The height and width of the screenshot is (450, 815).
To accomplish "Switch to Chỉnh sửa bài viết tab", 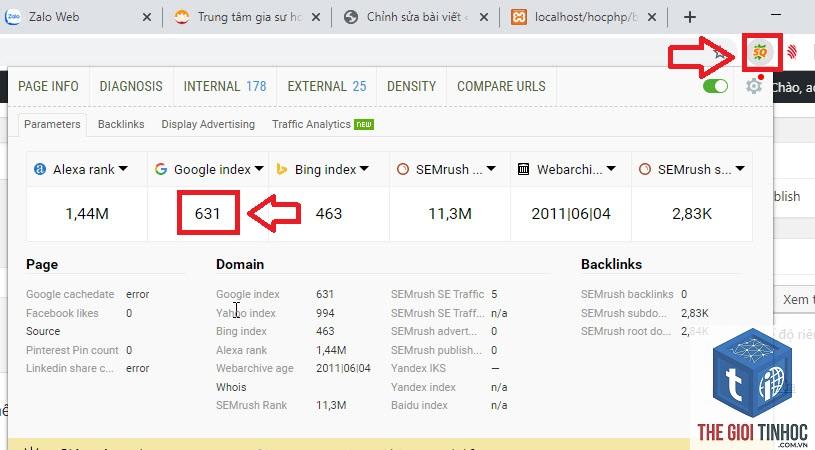I will [x=417, y=17].
